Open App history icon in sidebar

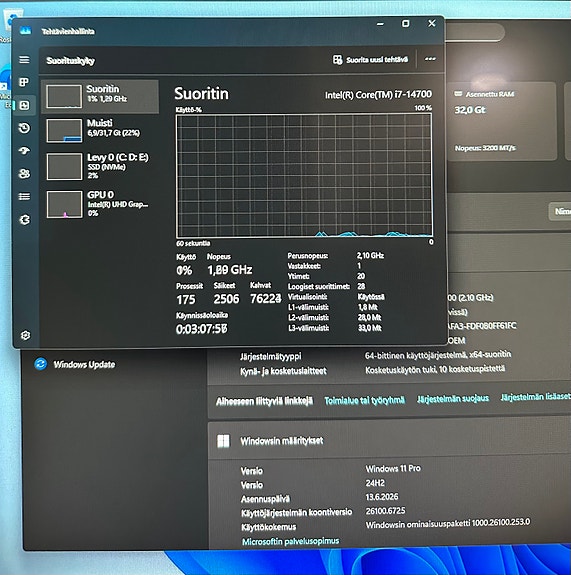[x=25, y=128]
